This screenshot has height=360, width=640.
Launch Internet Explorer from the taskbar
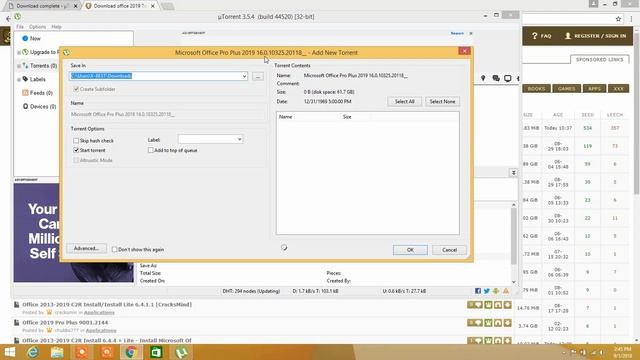pyautogui.click(x=33, y=352)
